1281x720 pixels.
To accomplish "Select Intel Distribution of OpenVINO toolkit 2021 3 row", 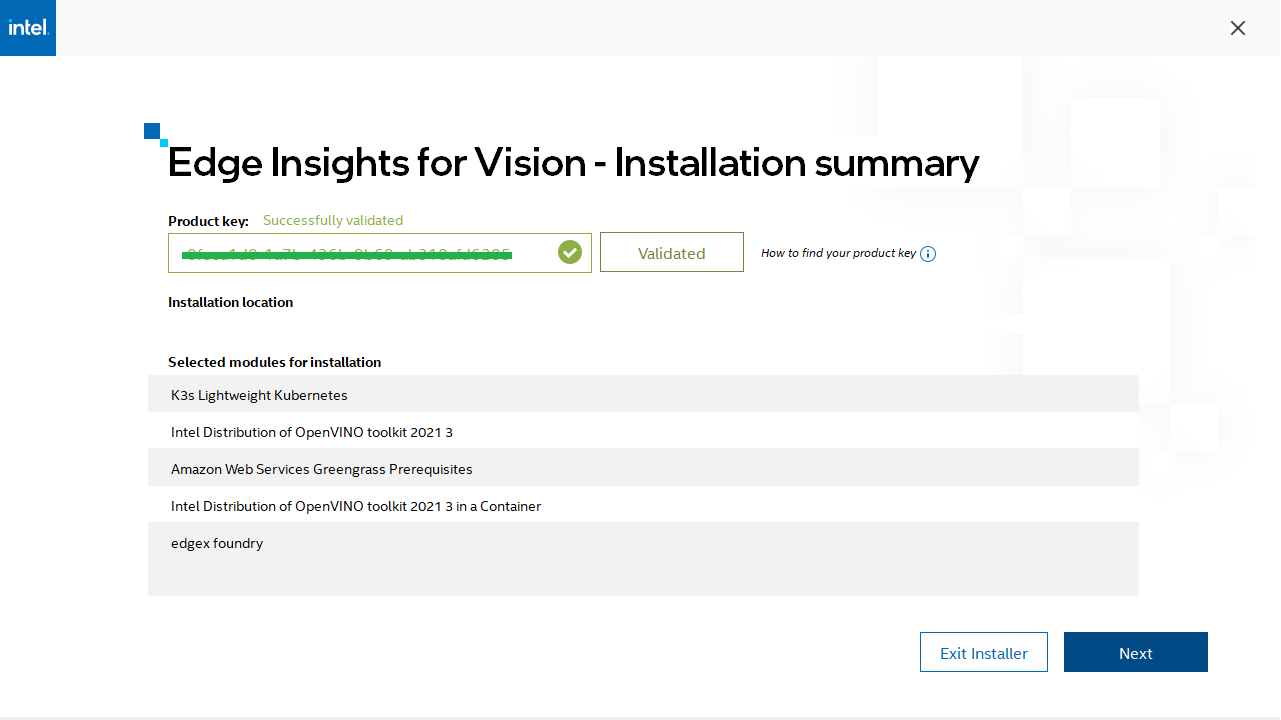I will coord(643,432).
